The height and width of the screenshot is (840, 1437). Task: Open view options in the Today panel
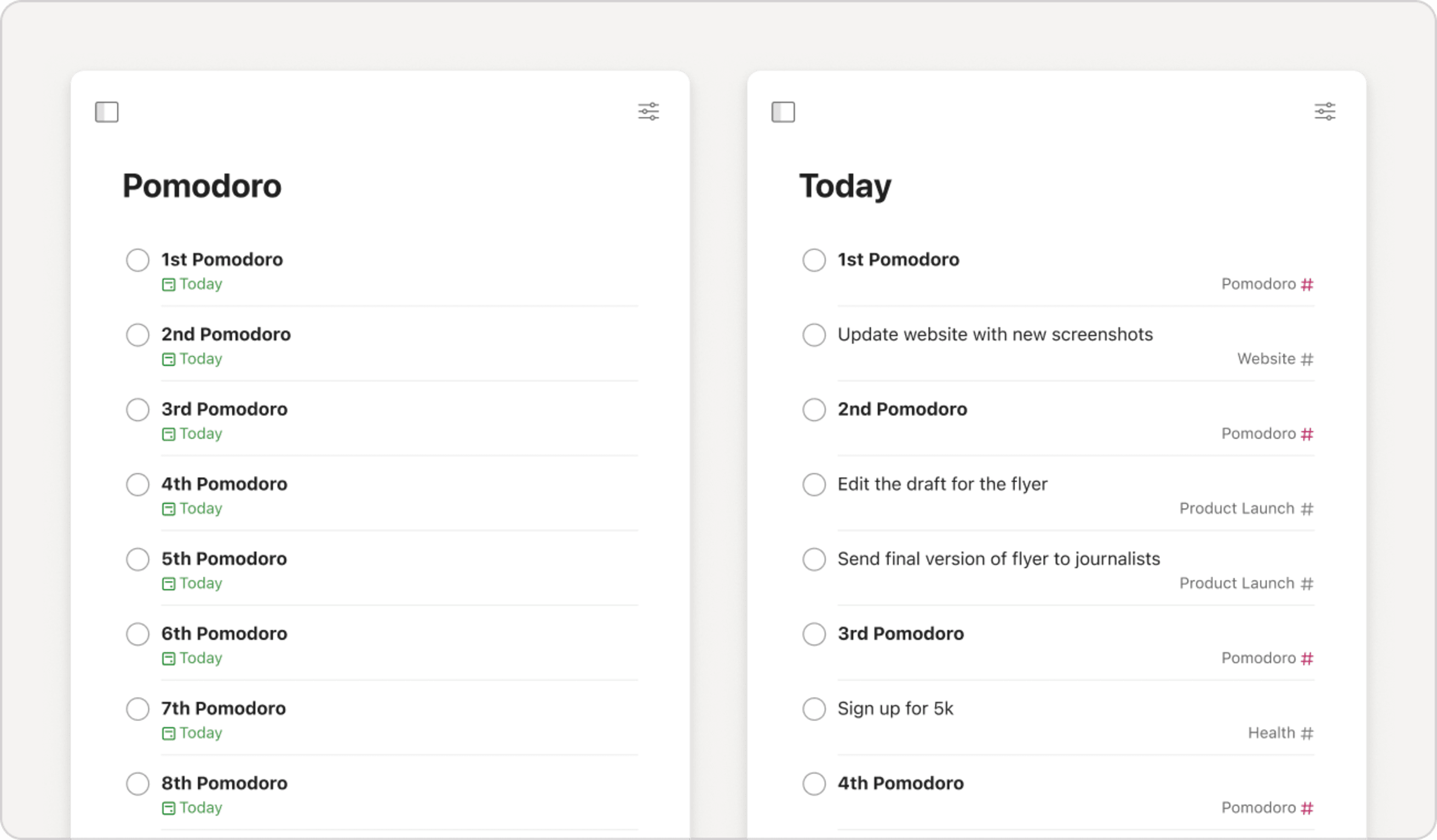click(x=1325, y=112)
